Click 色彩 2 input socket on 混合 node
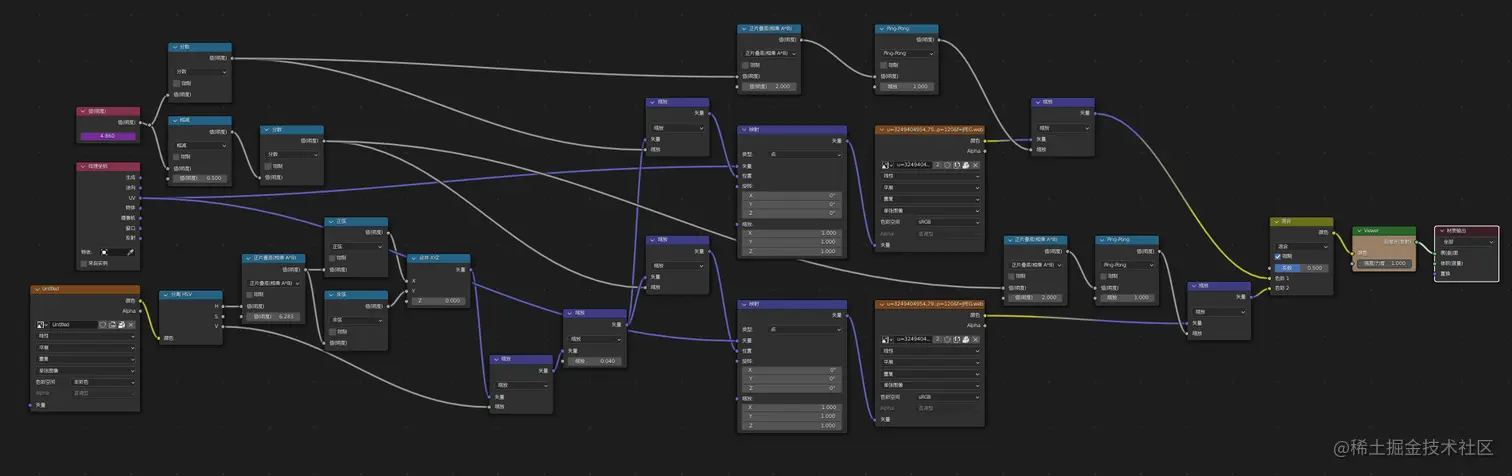 click(1270, 288)
